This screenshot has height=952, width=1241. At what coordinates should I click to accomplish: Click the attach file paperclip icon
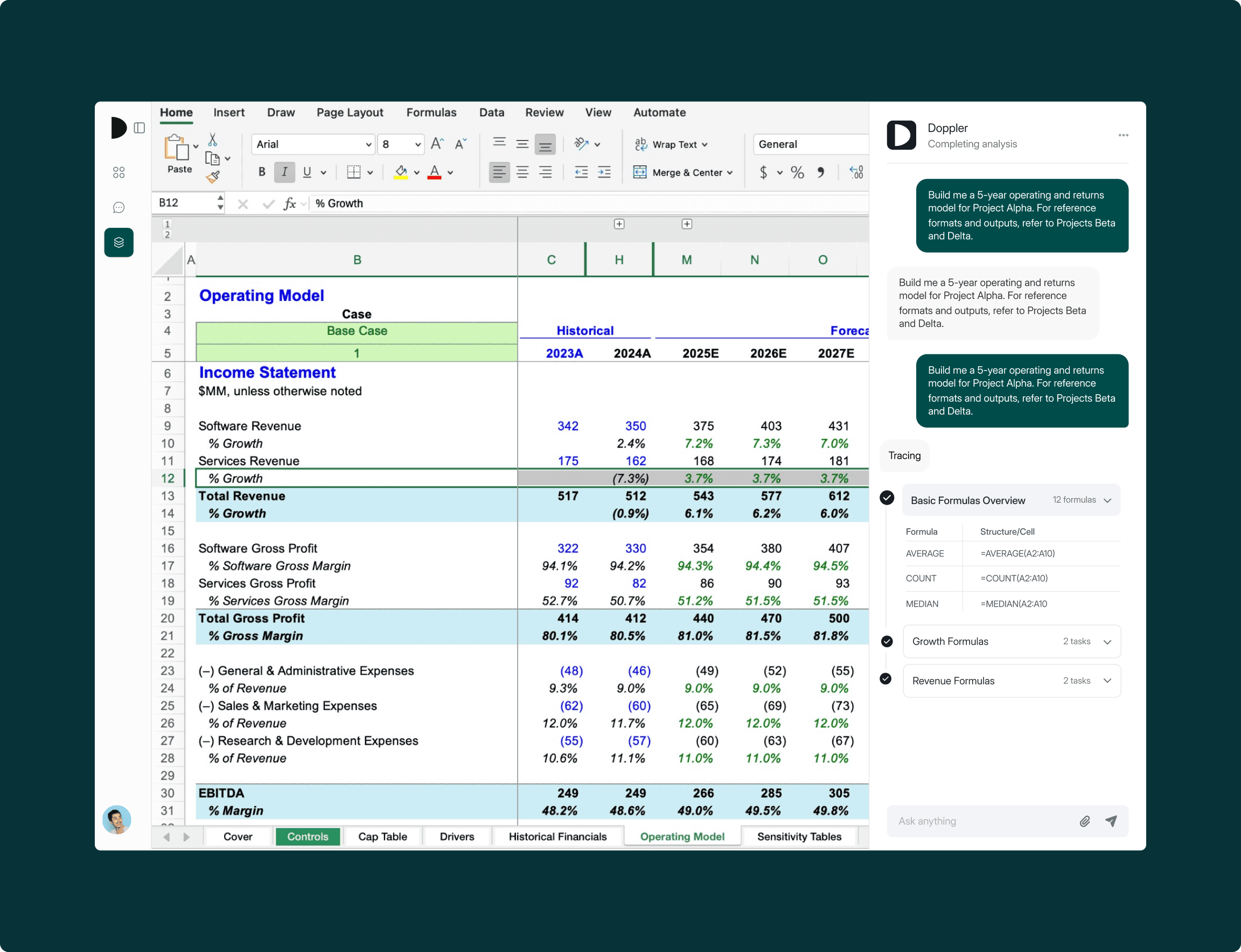(1085, 821)
